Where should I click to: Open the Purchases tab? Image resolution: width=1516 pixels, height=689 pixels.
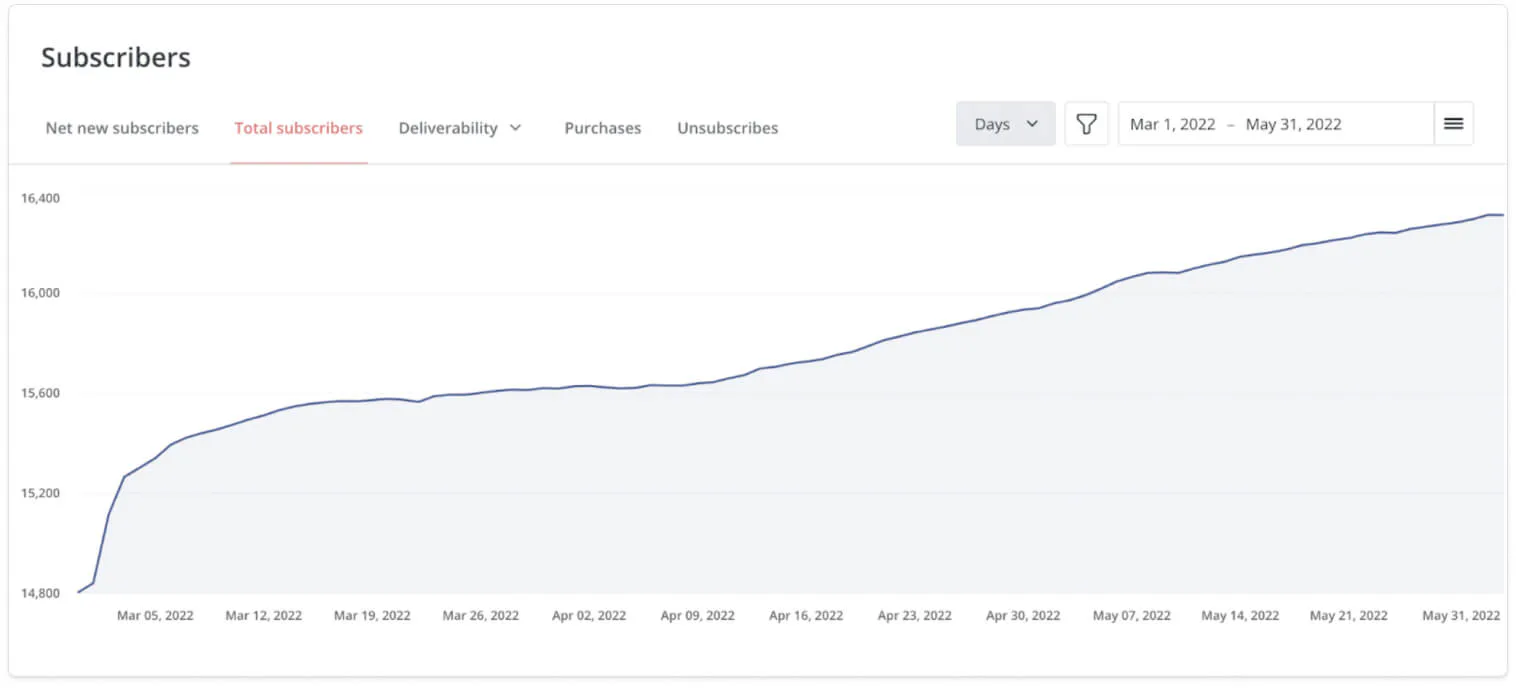(602, 128)
